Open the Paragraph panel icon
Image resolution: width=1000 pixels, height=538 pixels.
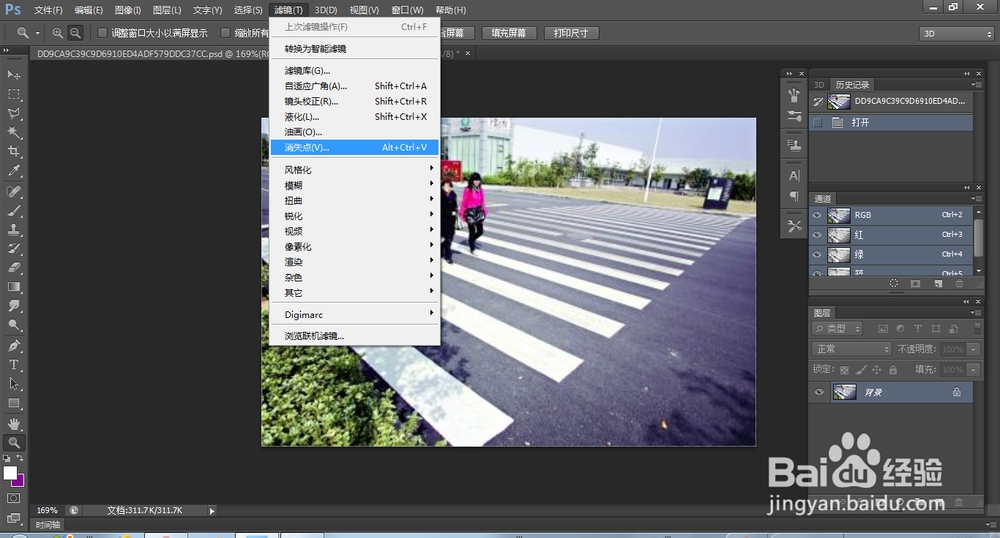[794, 196]
